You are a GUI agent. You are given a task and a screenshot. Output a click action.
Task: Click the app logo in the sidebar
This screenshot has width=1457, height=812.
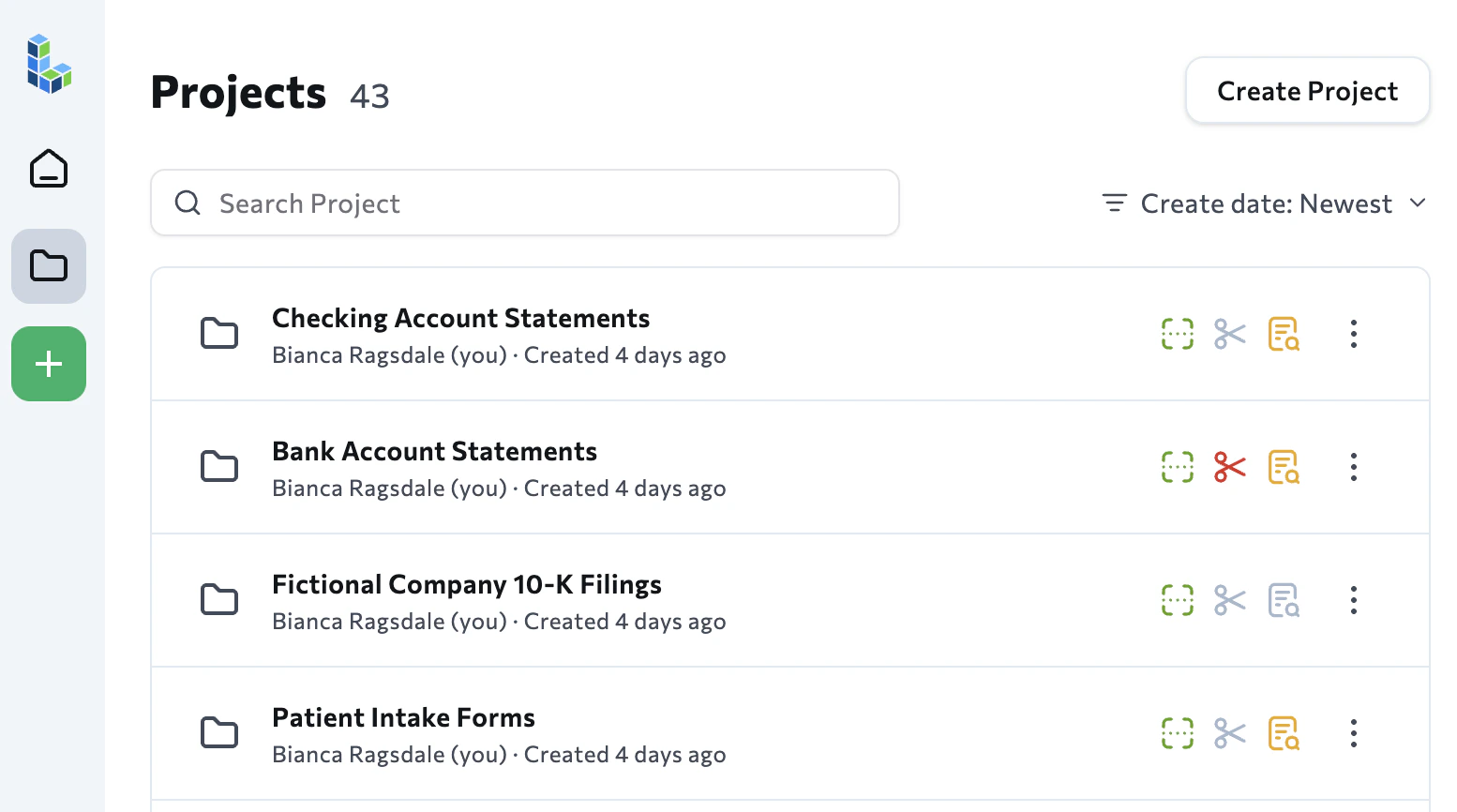[x=48, y=64]
